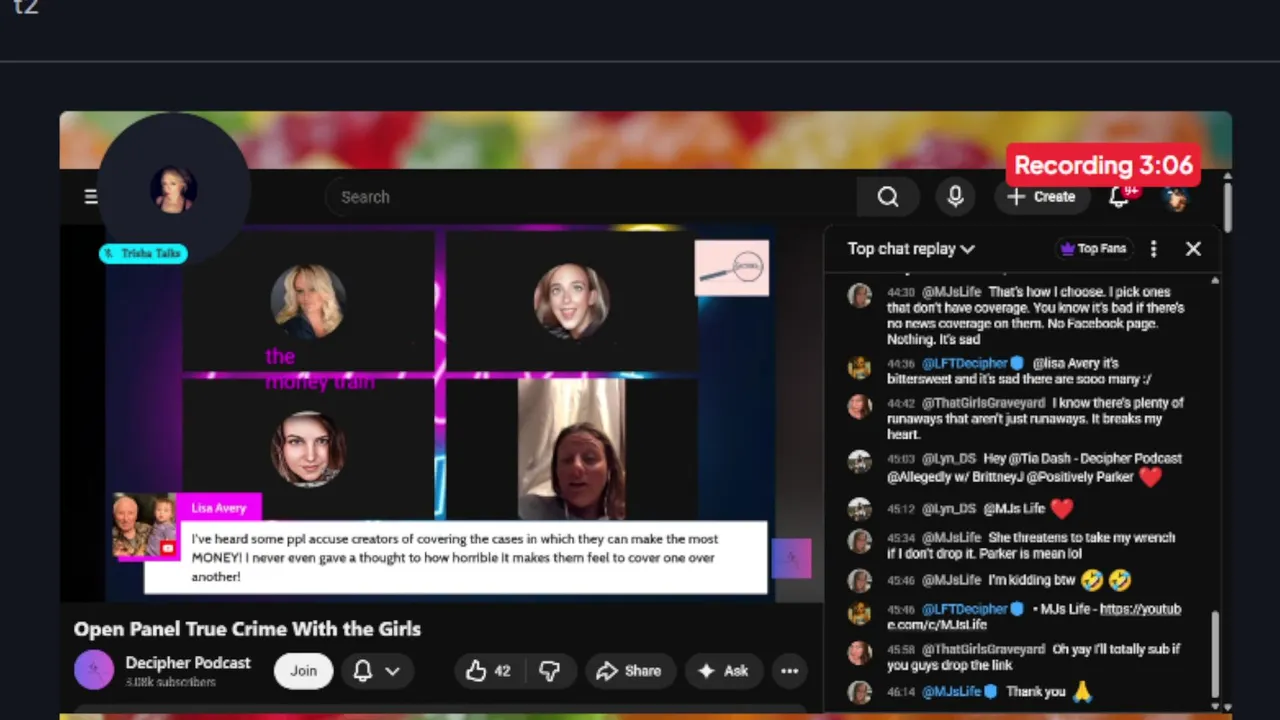Viewport: 1280px width, 720px height.
Task: Click the live speaker video tile
Action: coord(571,448)
